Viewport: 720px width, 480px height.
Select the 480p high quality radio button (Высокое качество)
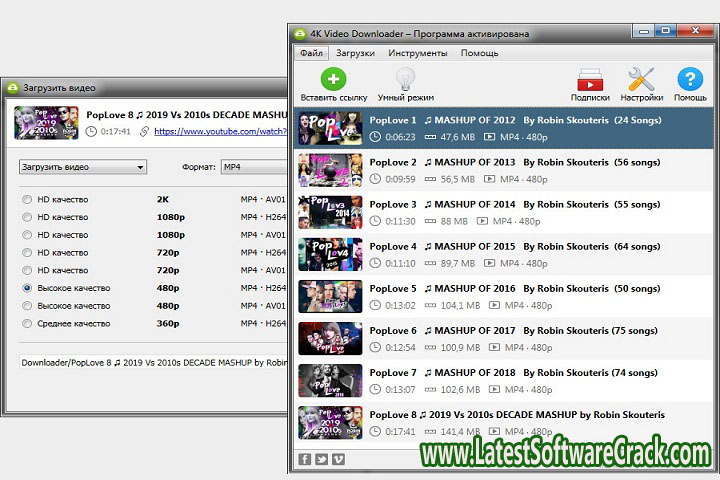click(27, 288)
